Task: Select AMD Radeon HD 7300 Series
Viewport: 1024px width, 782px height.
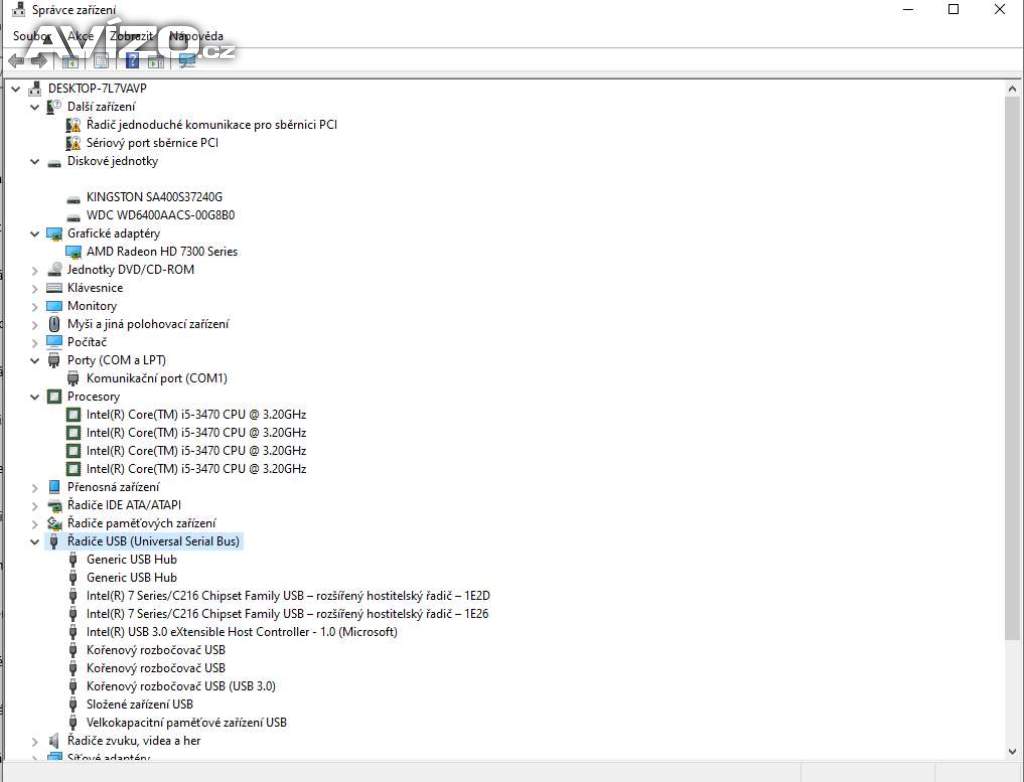Action: 162,252
